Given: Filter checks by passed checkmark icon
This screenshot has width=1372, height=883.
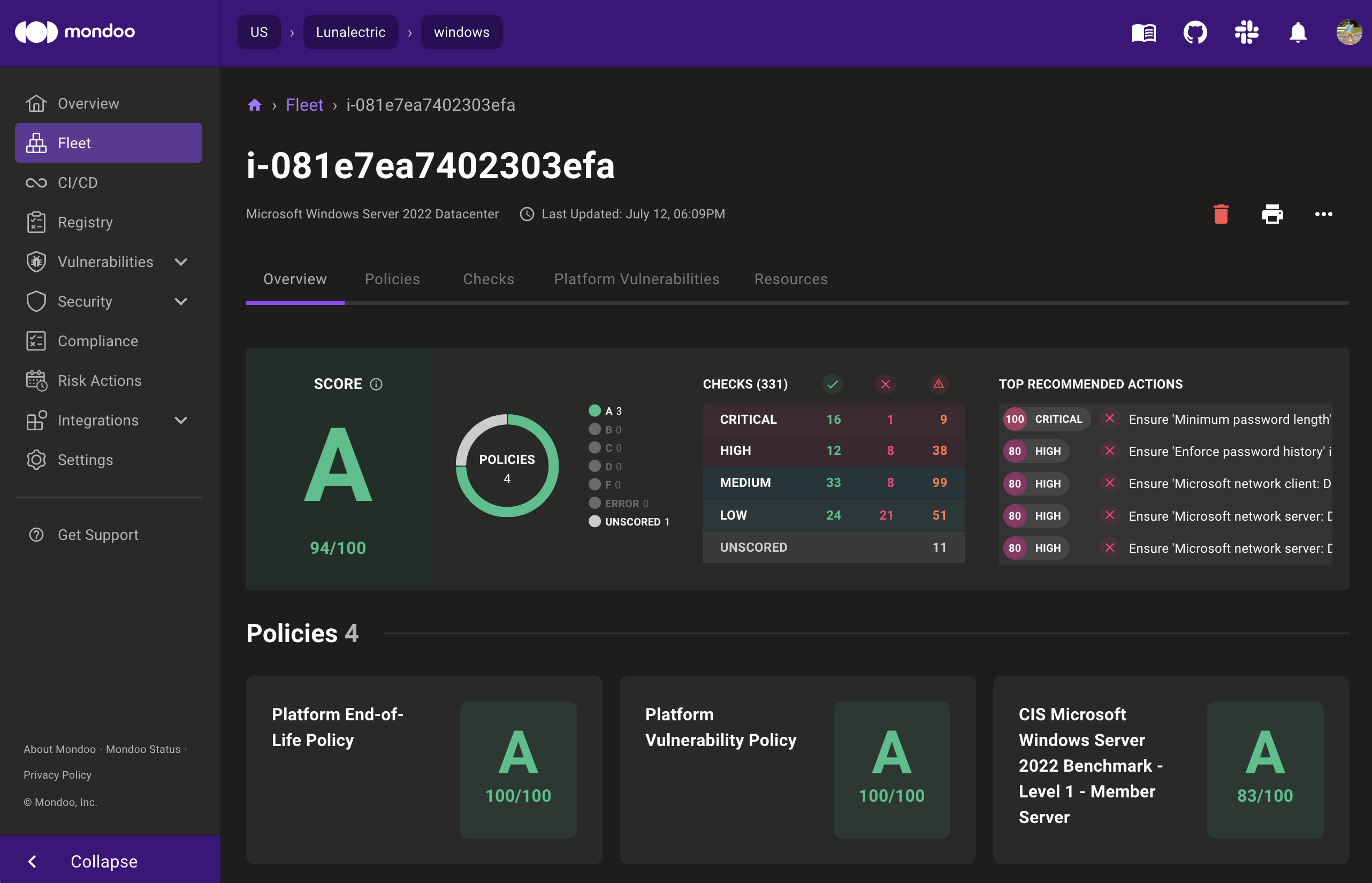Looking at the screenshot, I should point(833,384).
